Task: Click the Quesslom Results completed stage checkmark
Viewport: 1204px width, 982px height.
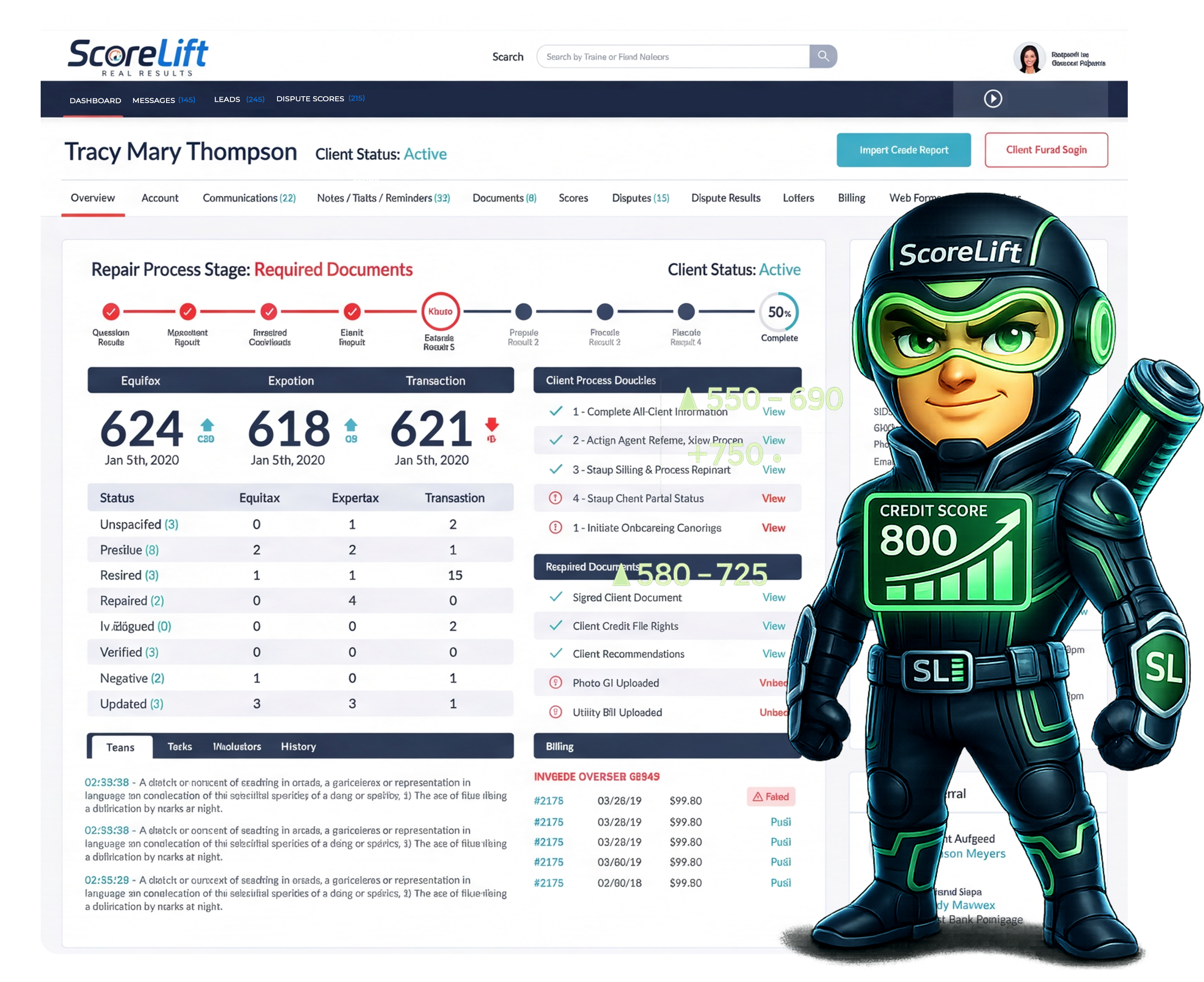Action: pos(111,311)
